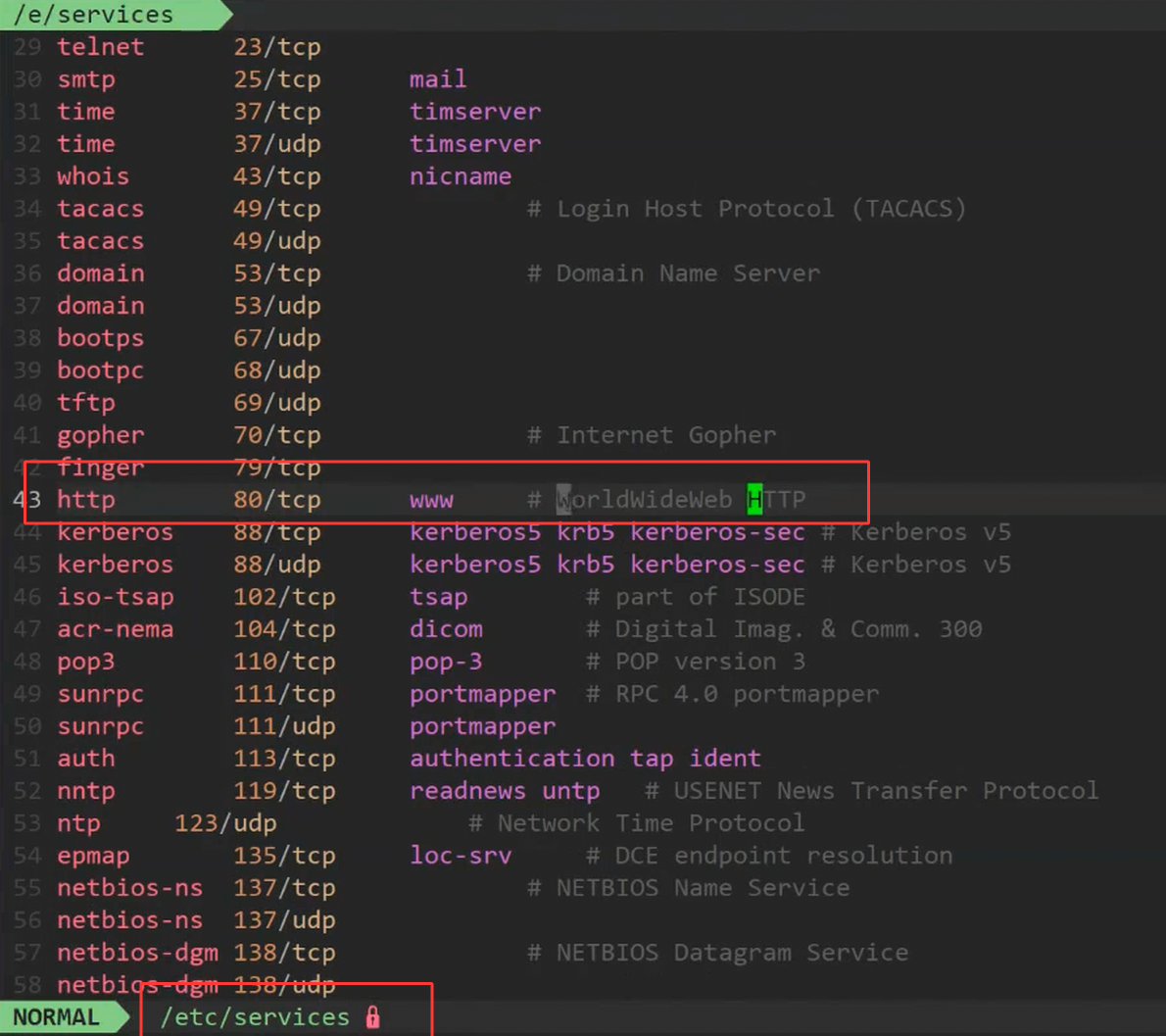
Task: Click the /e/services buffer tab
Action: [x=116, y=14]
